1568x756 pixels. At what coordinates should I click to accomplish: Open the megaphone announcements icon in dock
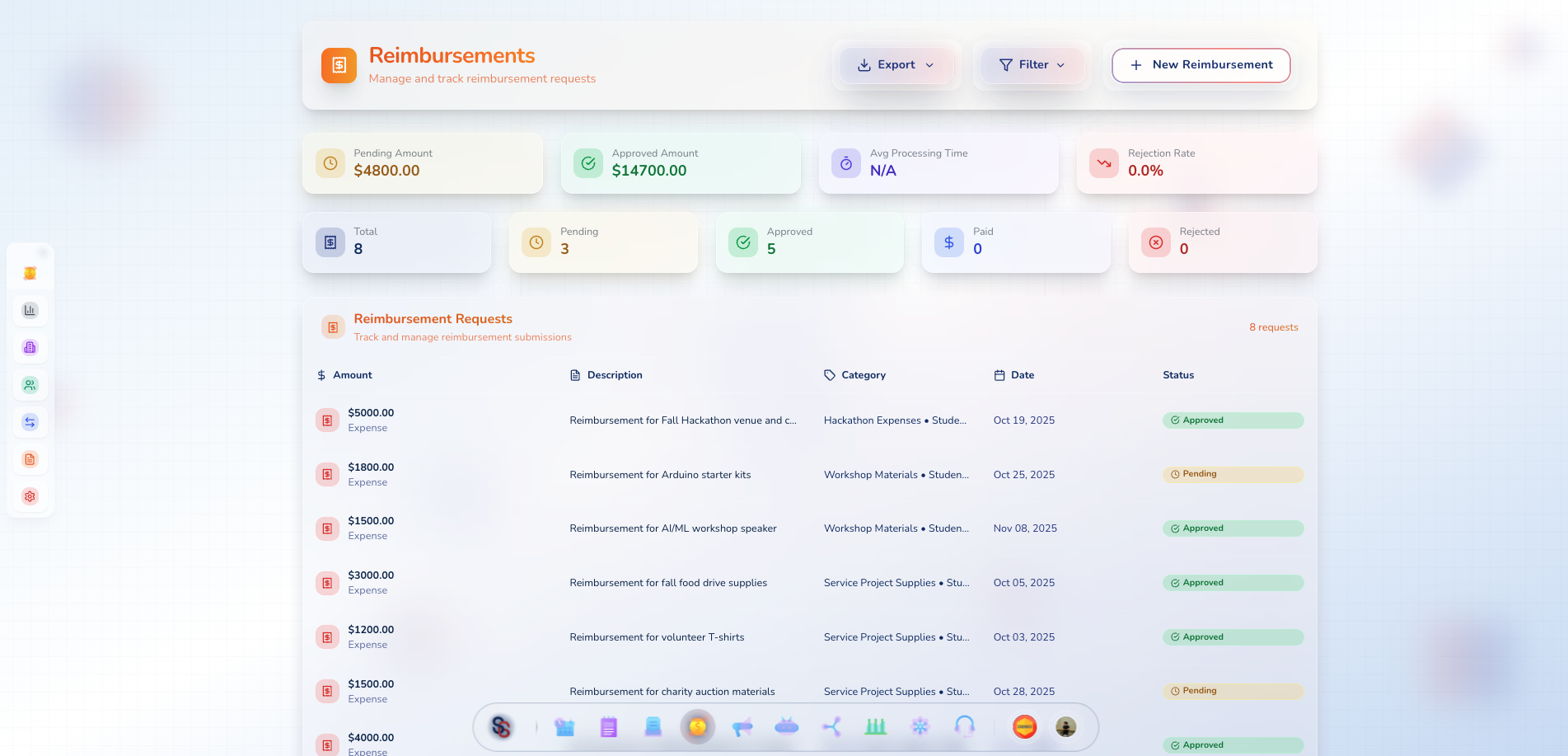pyautogui.click(x=742, y=726)
